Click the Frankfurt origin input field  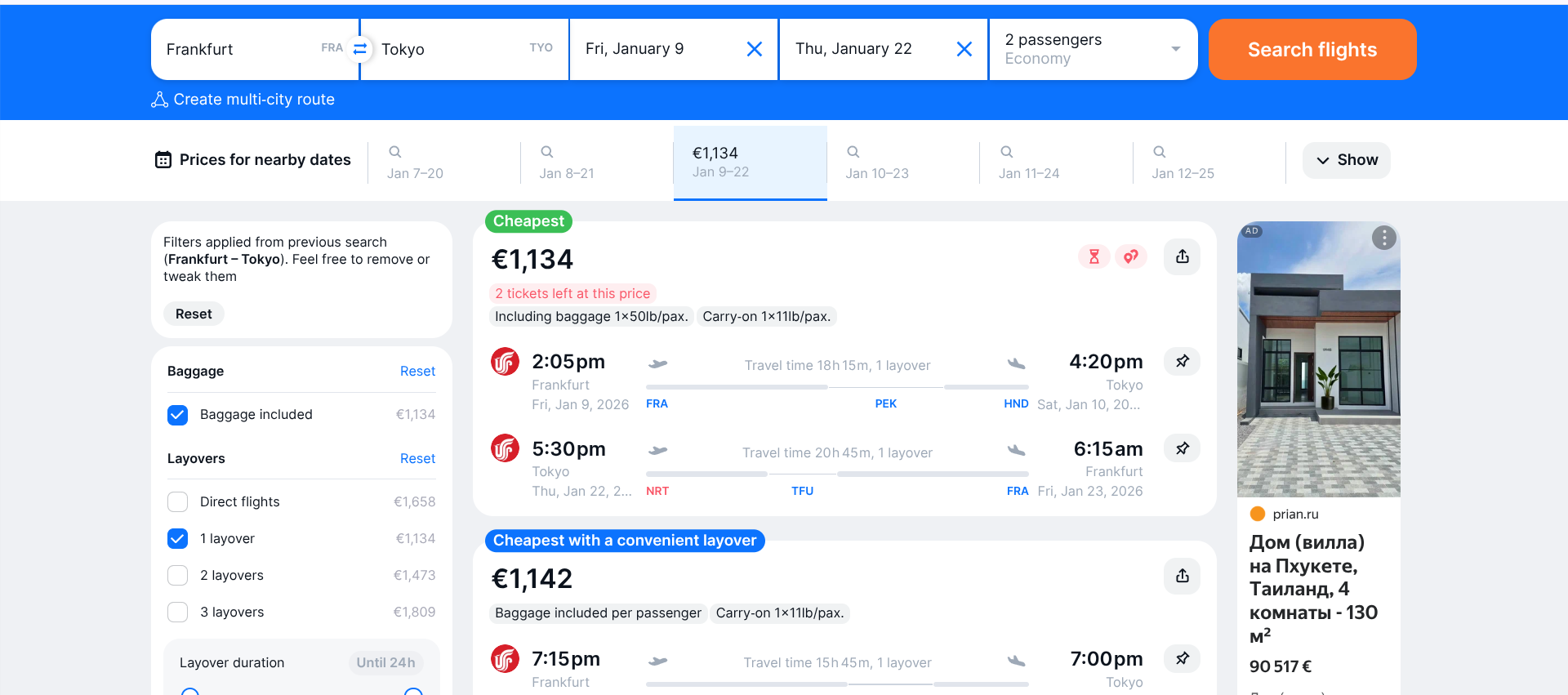(237, 49)
